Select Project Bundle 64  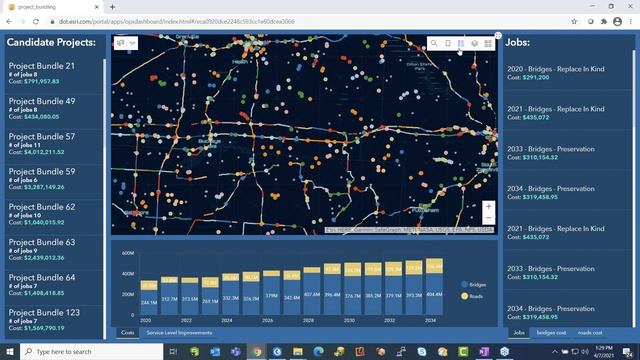pos(53,285)
